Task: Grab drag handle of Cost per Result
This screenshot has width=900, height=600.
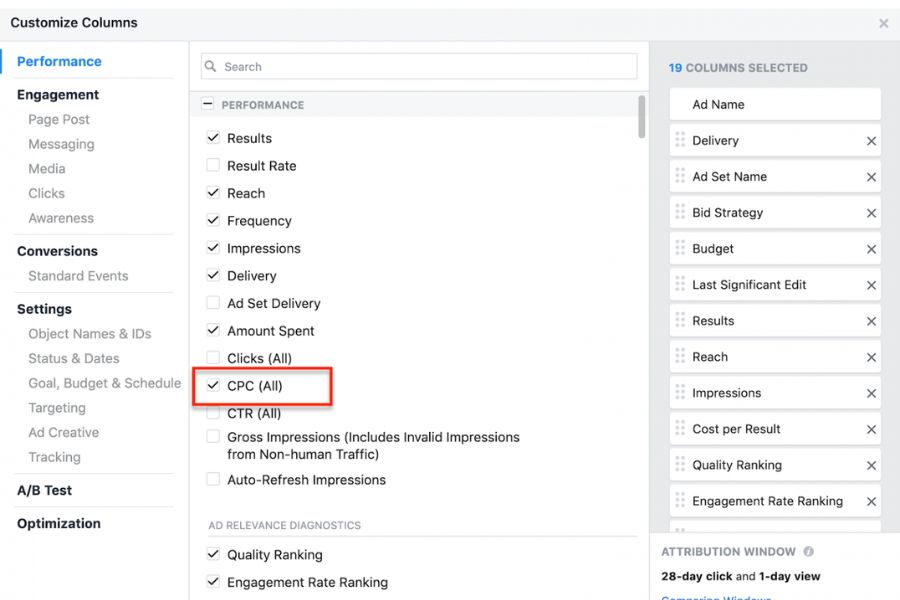Action: (680, 428)
